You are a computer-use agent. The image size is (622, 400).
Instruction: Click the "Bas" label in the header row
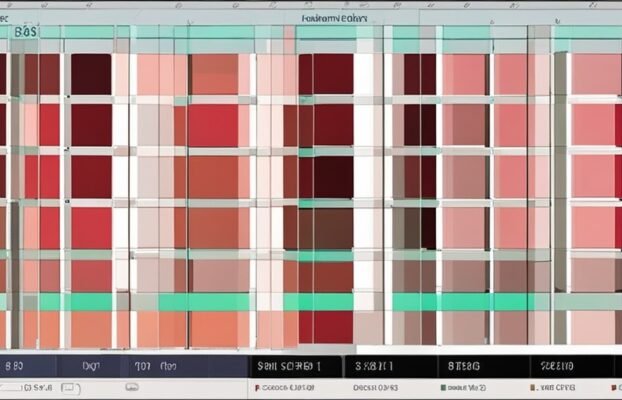coord(25,32)
